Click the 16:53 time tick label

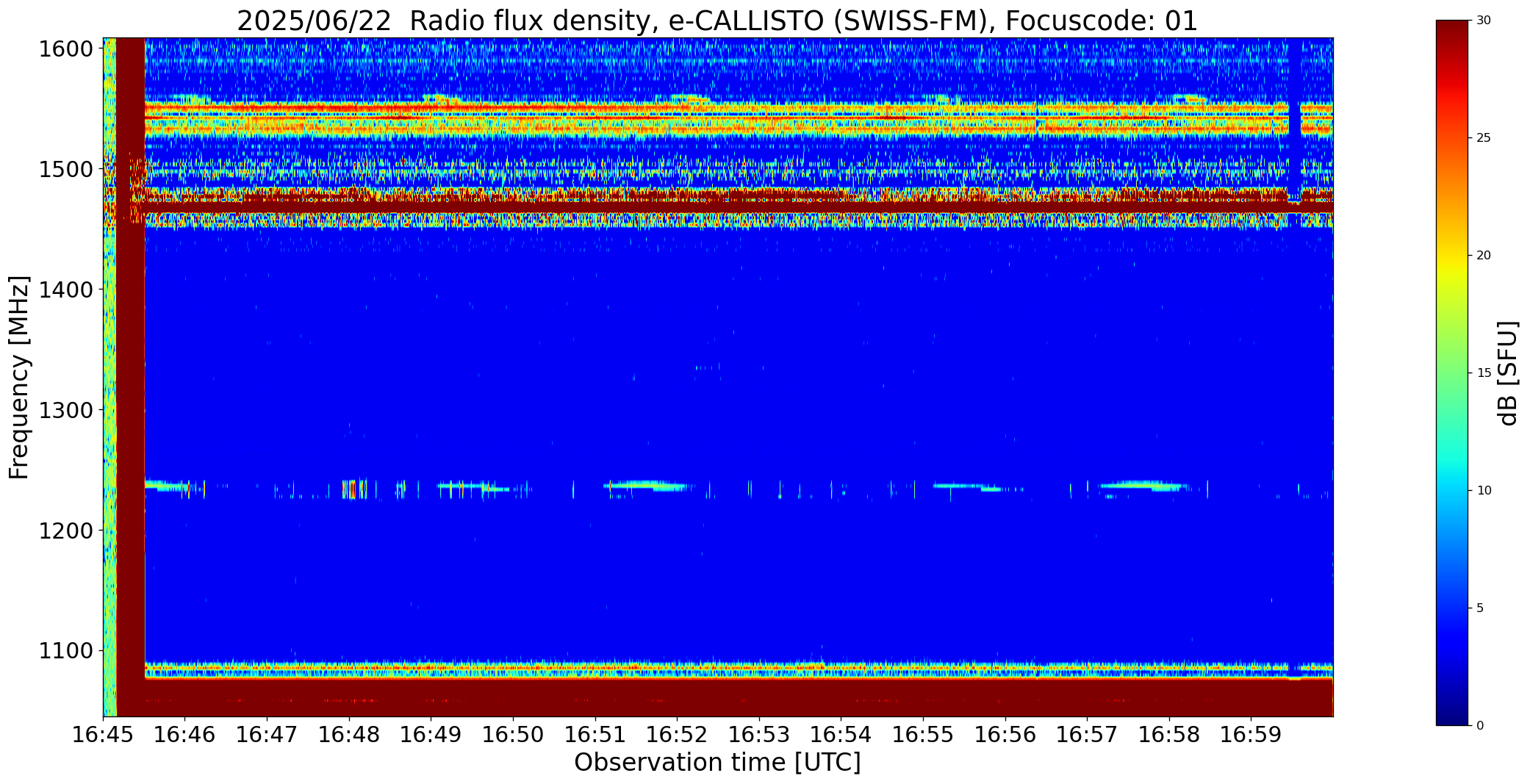pyautogui.click(x=759, y=735)
